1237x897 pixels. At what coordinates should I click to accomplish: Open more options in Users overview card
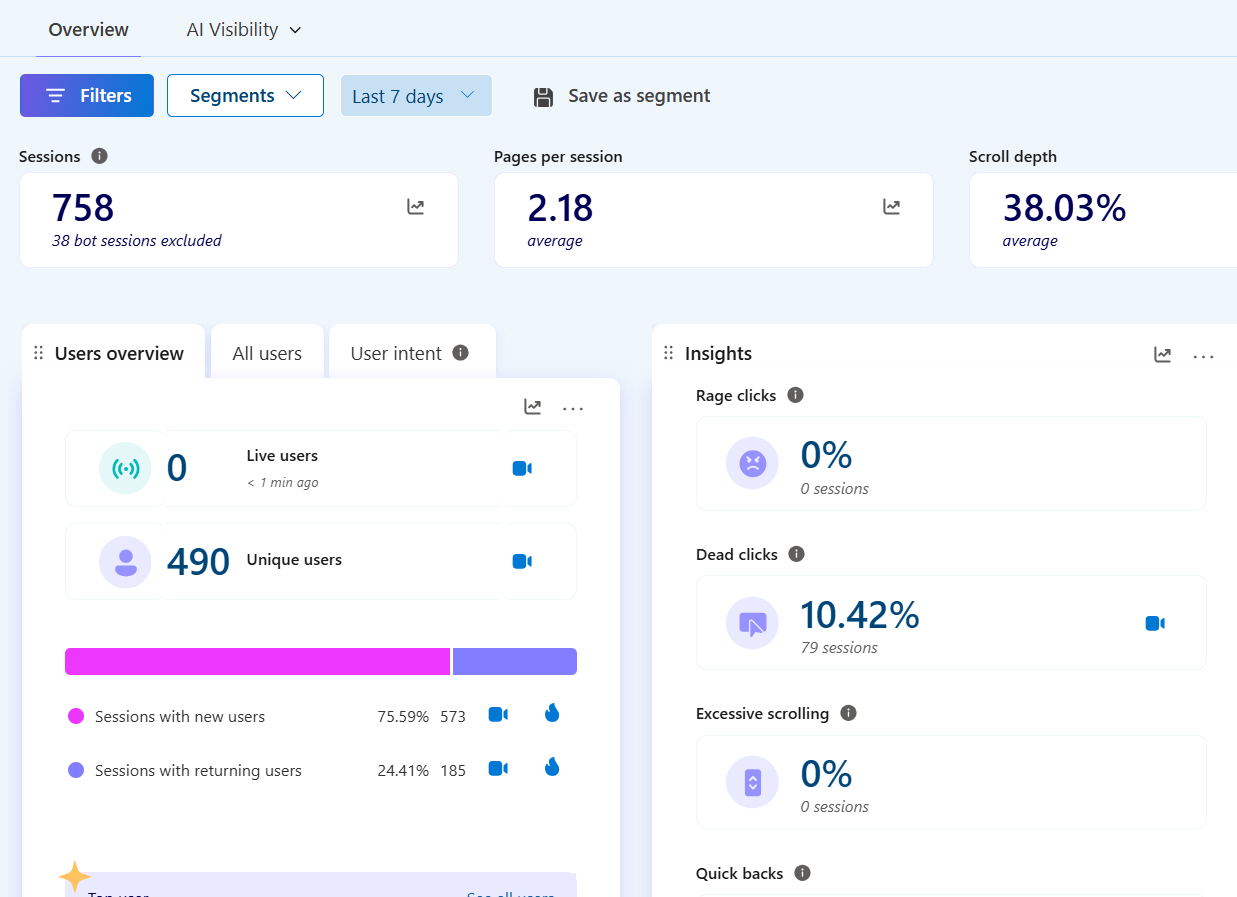tap(573, 408)
